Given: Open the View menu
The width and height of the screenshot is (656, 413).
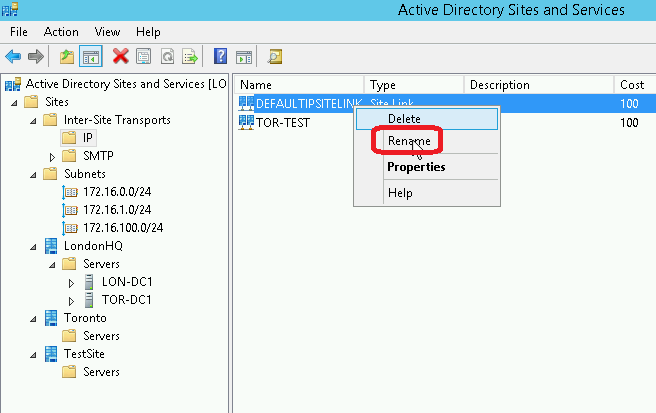Looking at the screenshot, I should click(107, 32).
